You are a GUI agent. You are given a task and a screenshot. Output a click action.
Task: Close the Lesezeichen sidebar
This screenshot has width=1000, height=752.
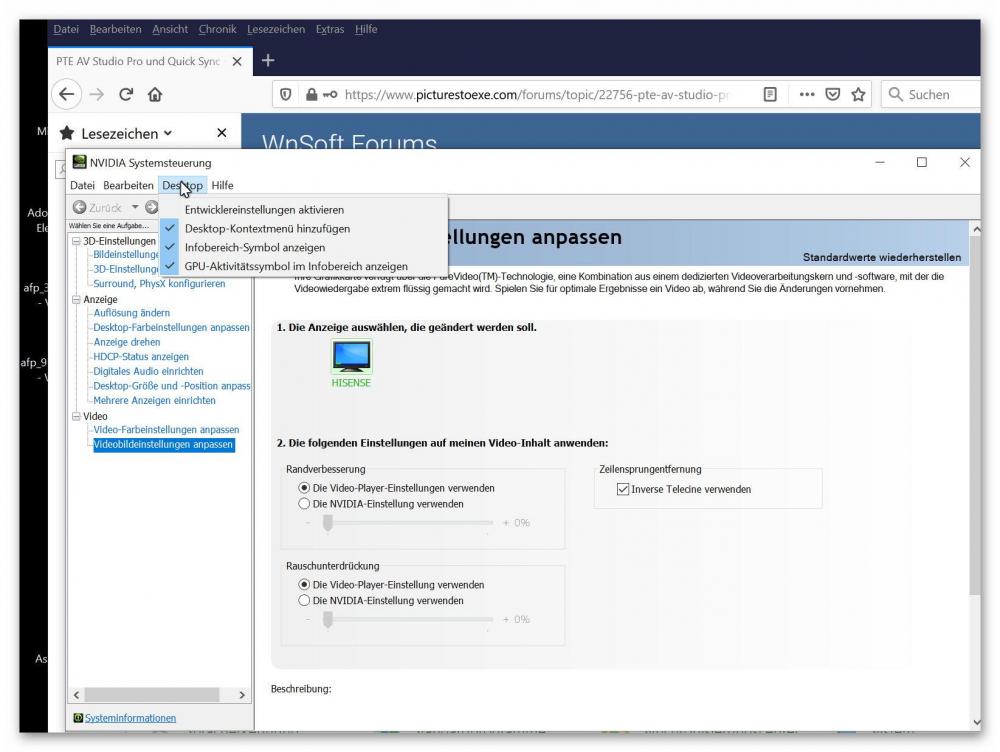221,133
